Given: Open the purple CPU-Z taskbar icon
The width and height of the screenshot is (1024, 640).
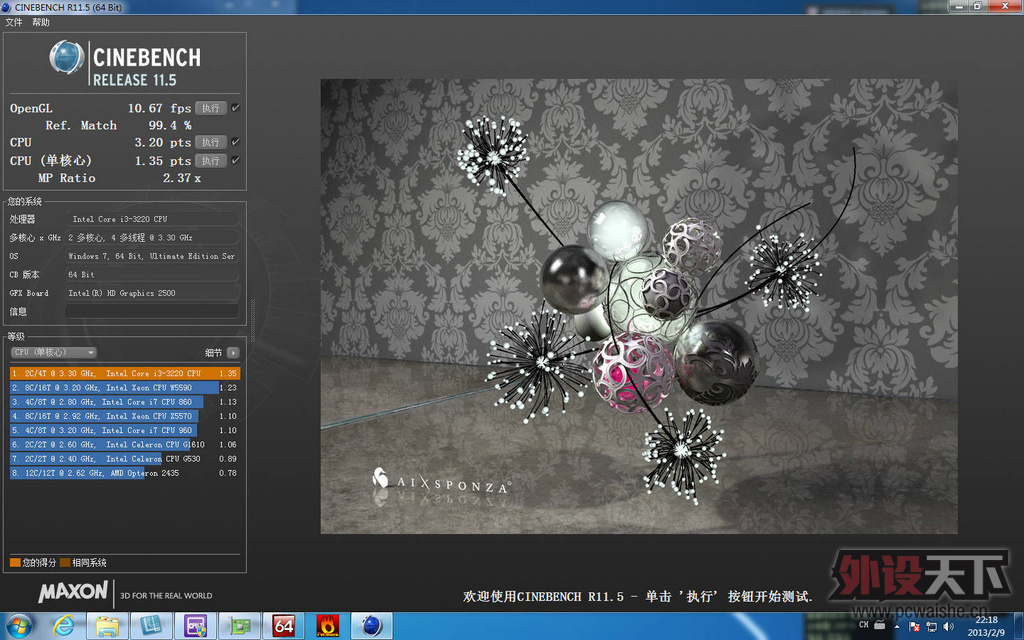Looking at the screenshot, I should (x=195, y=626).
